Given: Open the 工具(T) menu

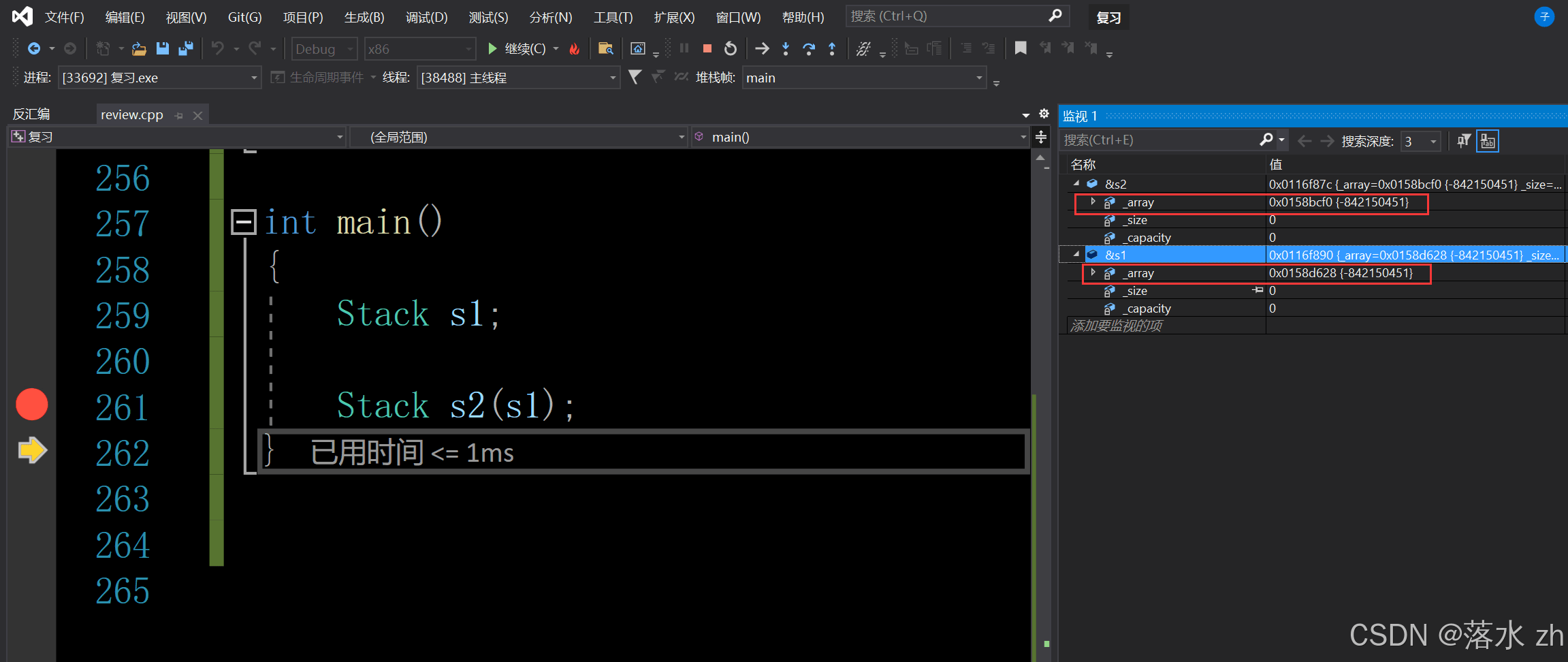Looking at the screenshot, I should [613, 17].
